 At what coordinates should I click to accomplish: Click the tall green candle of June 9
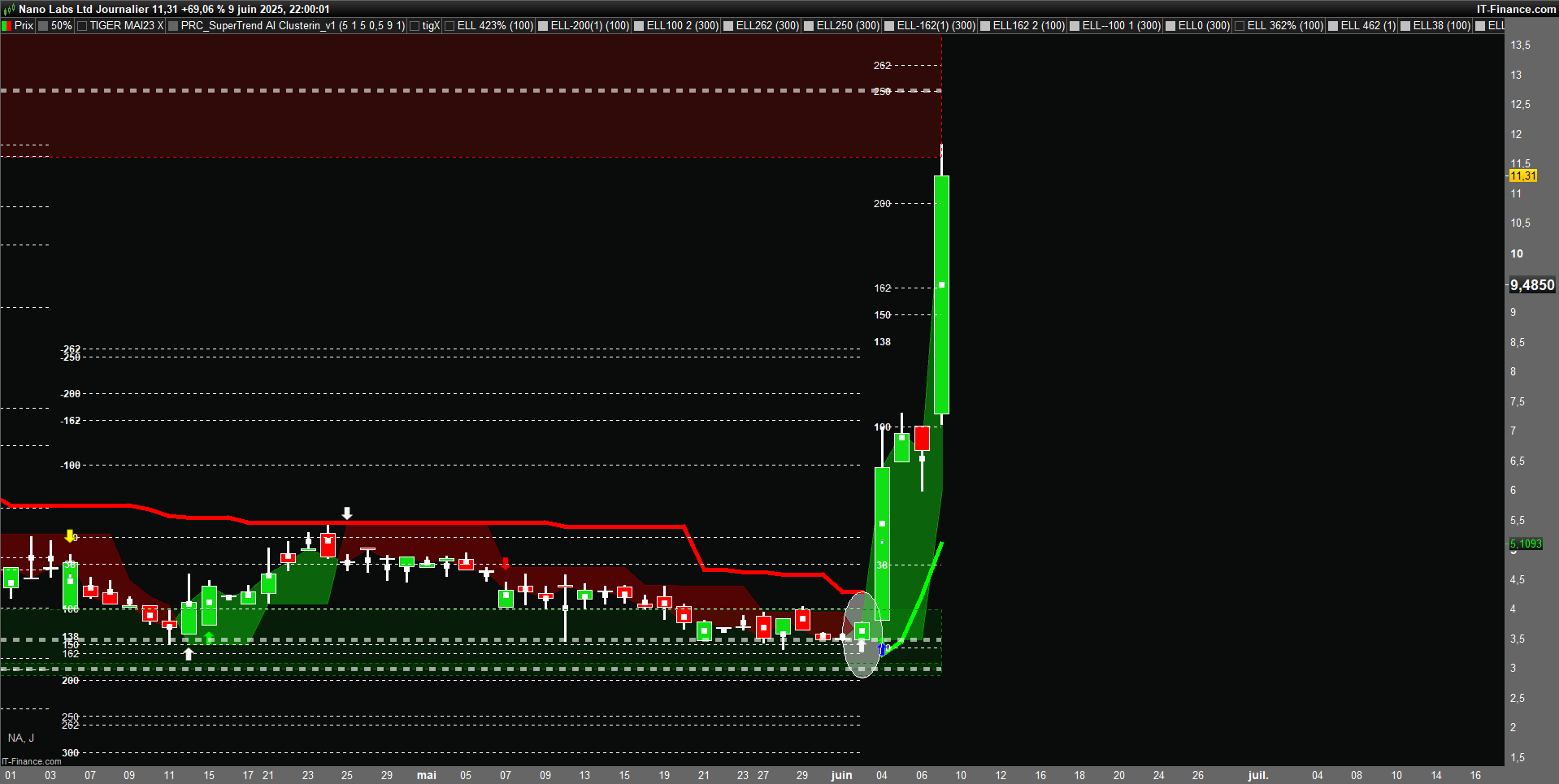point(941,295)
